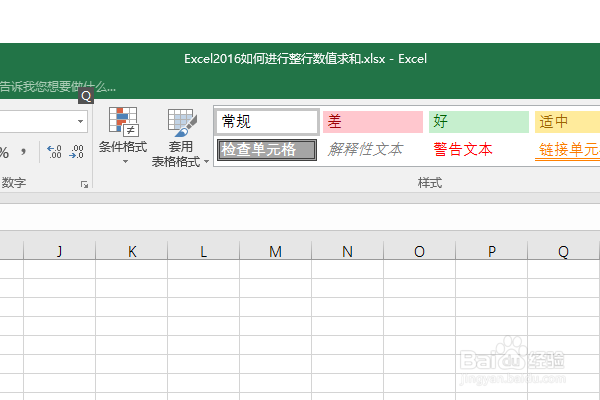The image size is (600, 400).
Task: Click the 样式 group label
Action: click(430, 183)
